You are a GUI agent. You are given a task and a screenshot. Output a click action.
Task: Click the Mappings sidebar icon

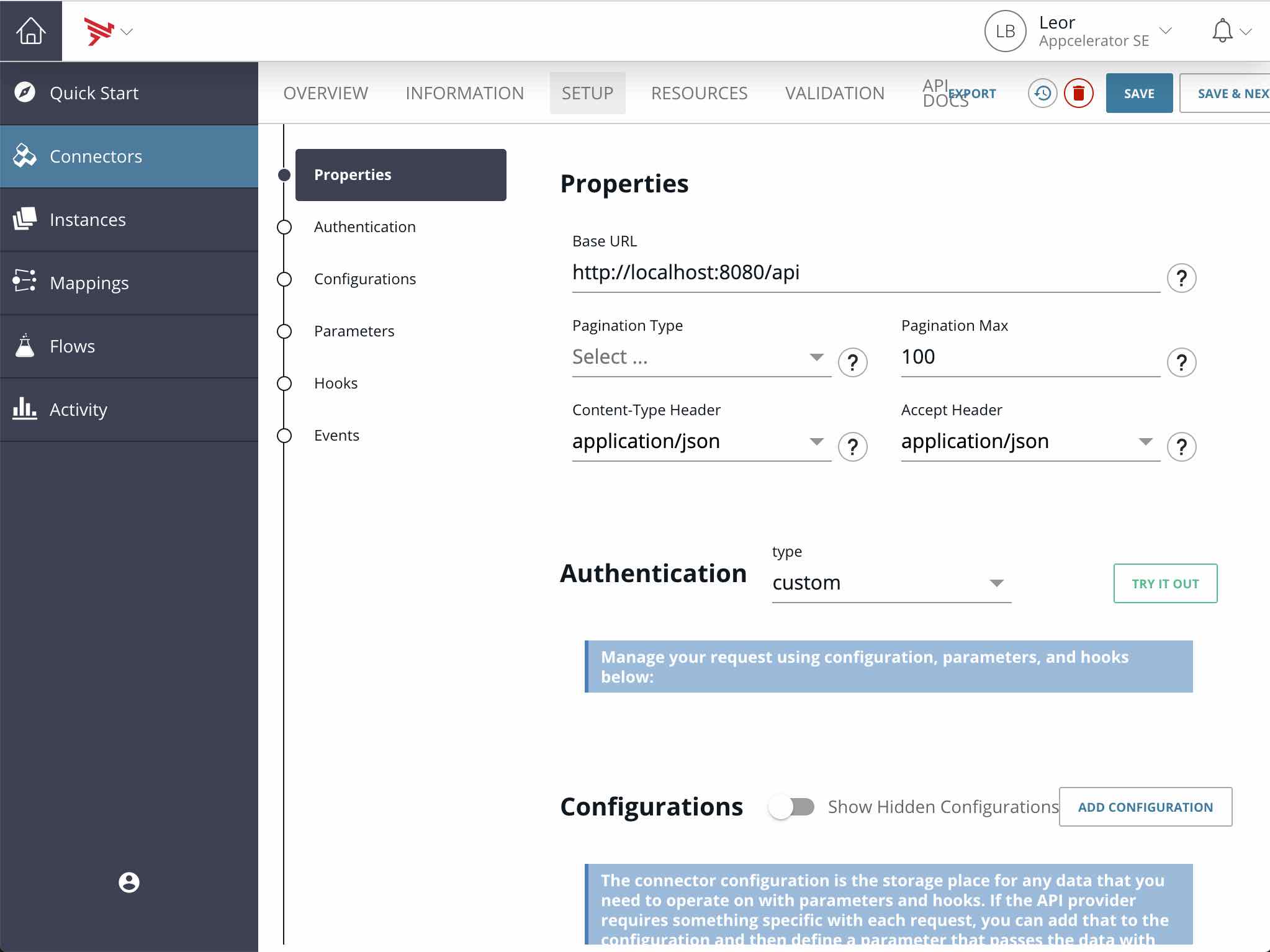25,281
